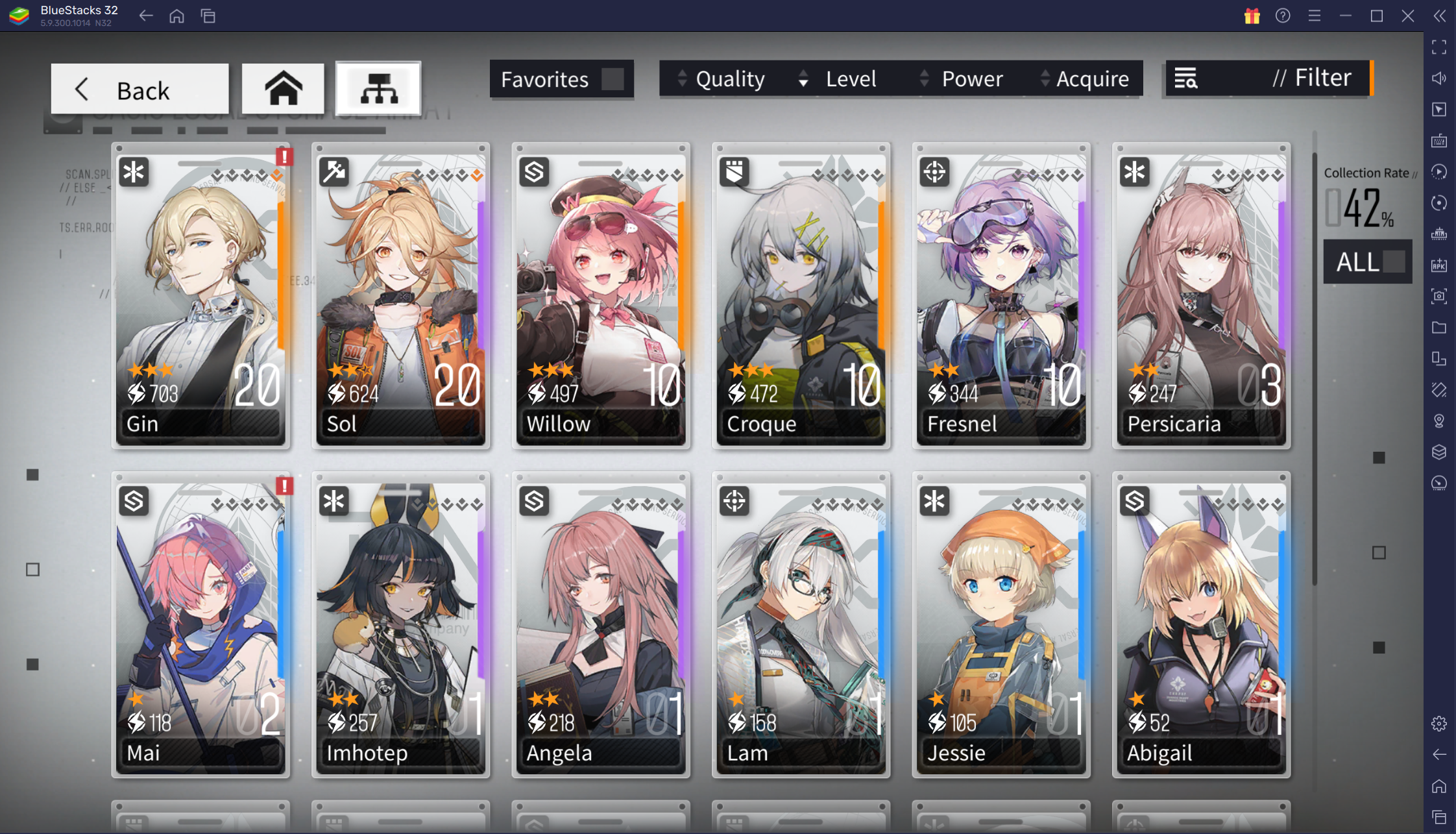Expand the Power sort dropdown

971,77
